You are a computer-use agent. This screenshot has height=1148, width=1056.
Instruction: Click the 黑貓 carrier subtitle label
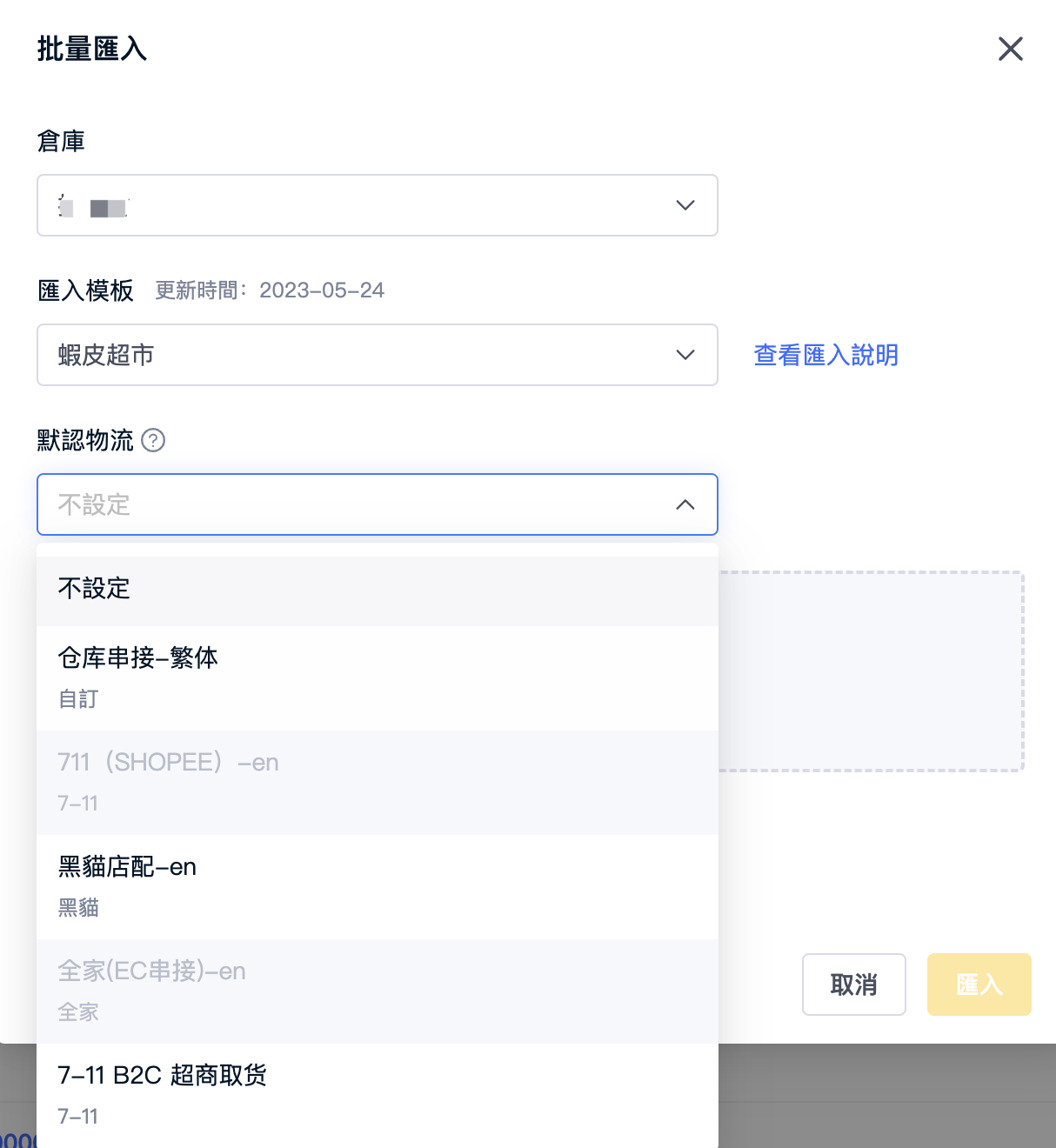click(x=78, y=908)
